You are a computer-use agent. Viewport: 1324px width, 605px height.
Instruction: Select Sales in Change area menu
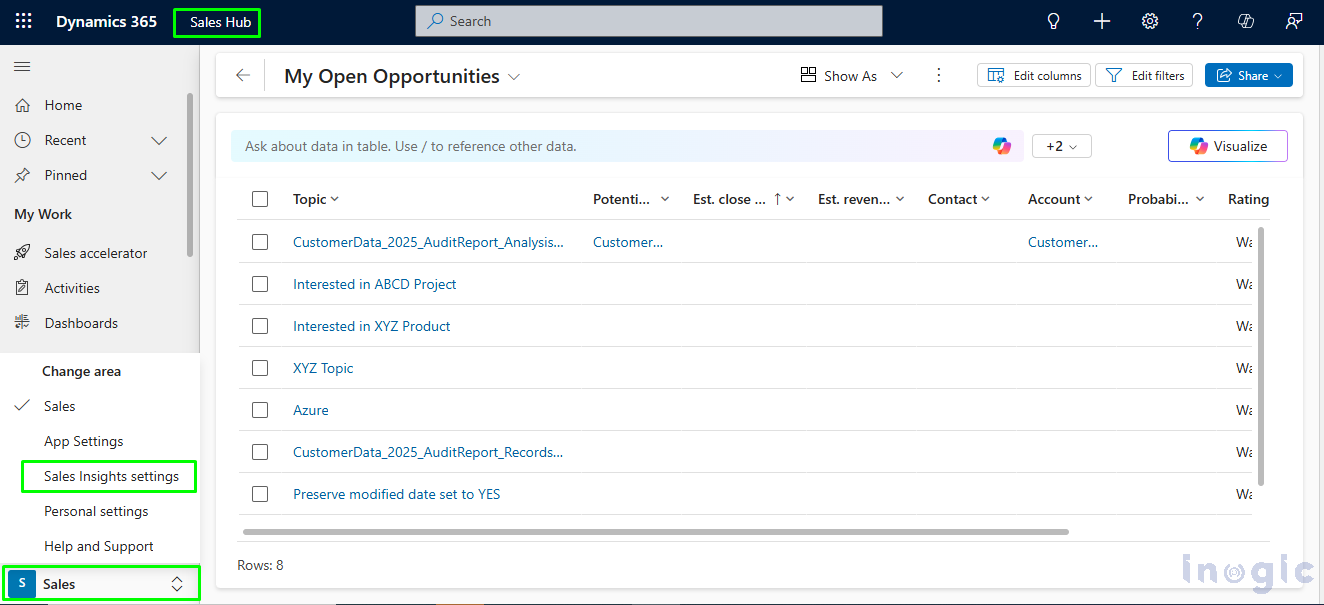60,406
